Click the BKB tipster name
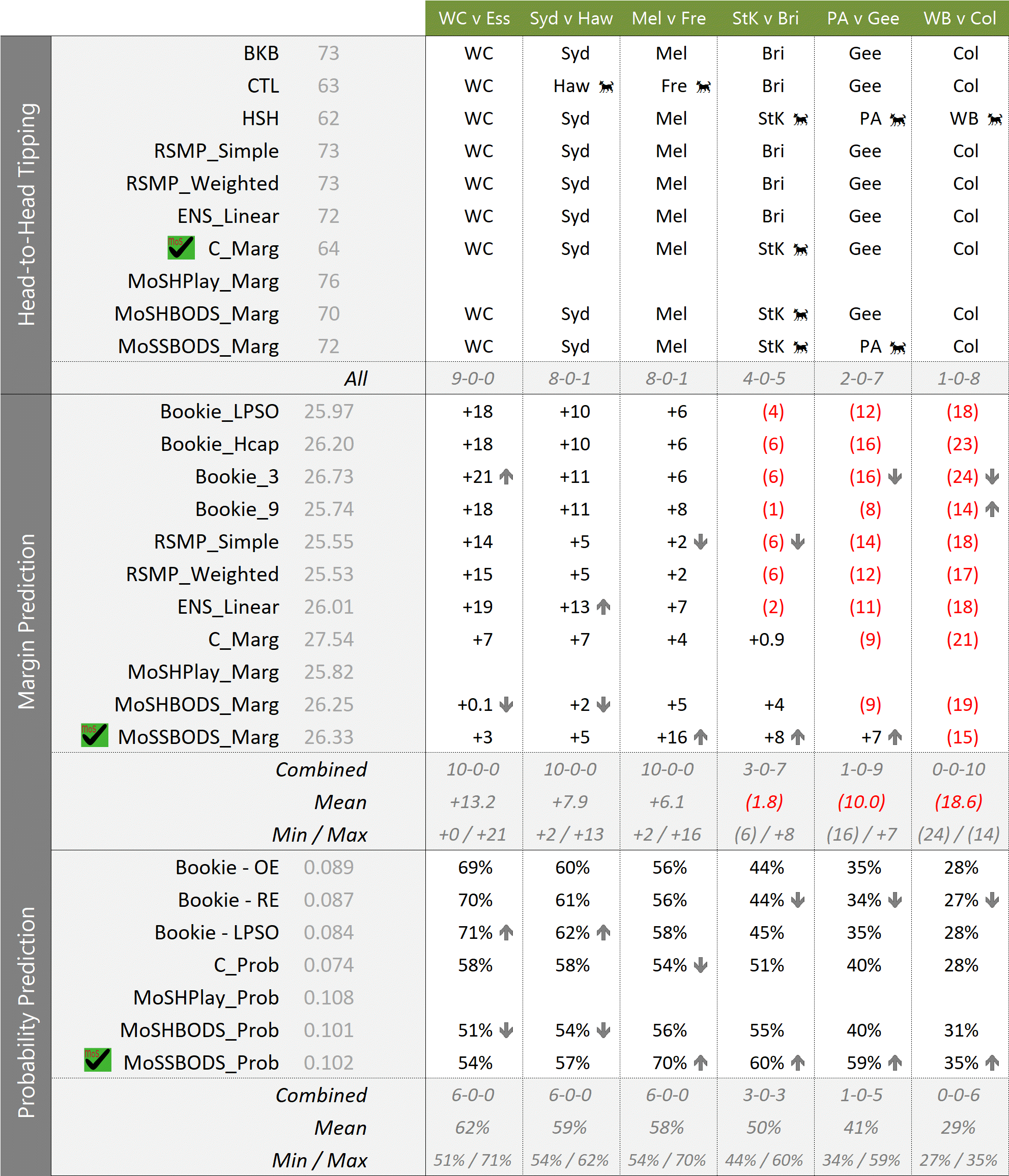Image resolution: width=1009 pixels, height=1176 pixels. pos(261,53)
